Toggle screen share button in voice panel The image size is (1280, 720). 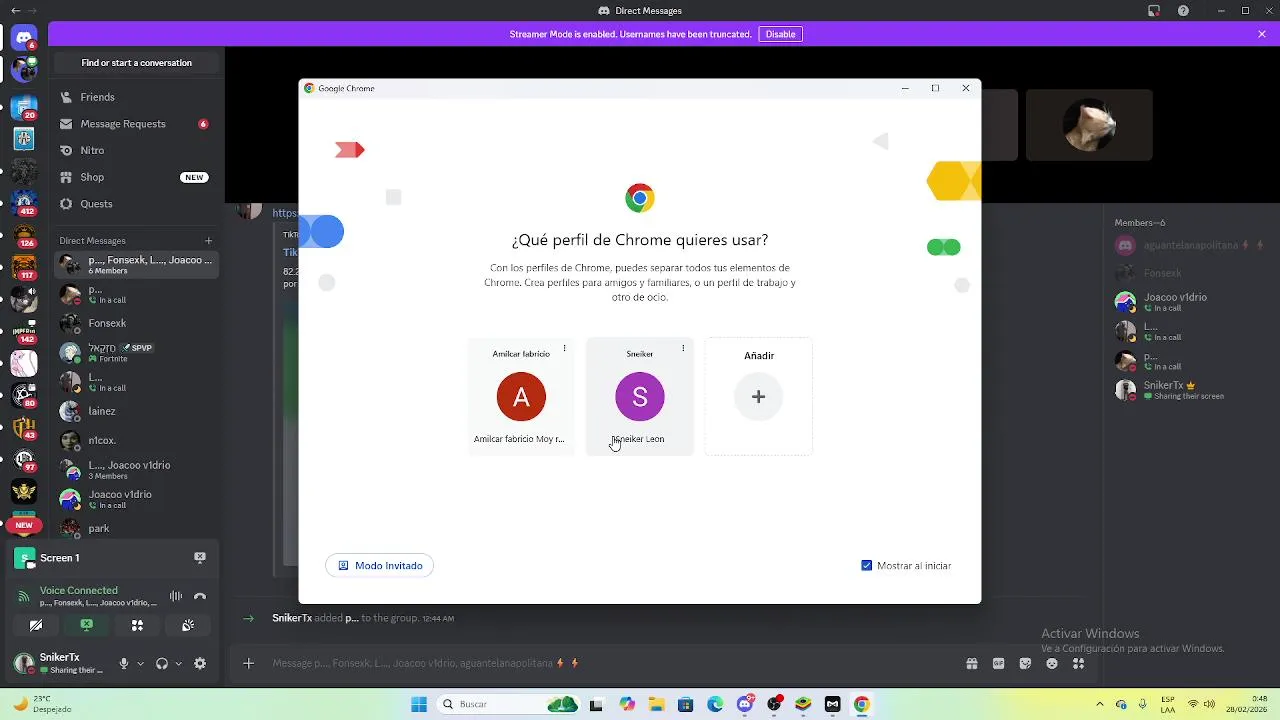(x=87, y=625)
